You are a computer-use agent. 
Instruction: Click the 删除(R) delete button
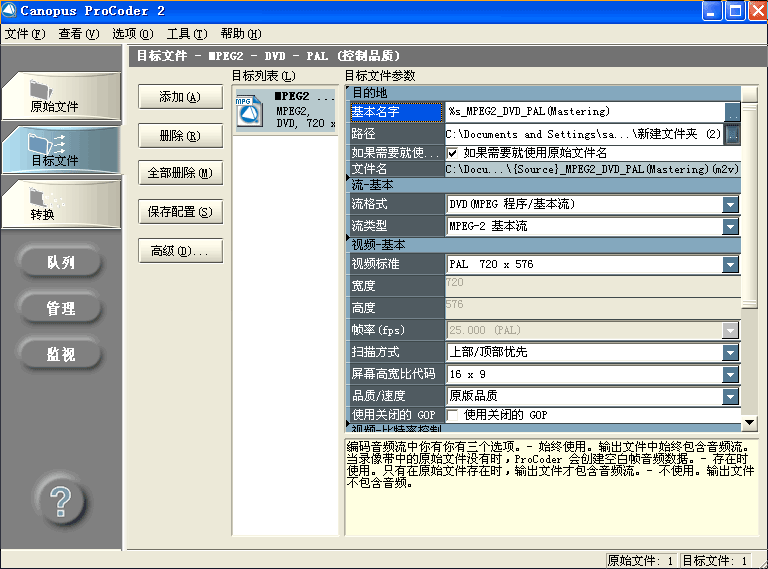180,136
